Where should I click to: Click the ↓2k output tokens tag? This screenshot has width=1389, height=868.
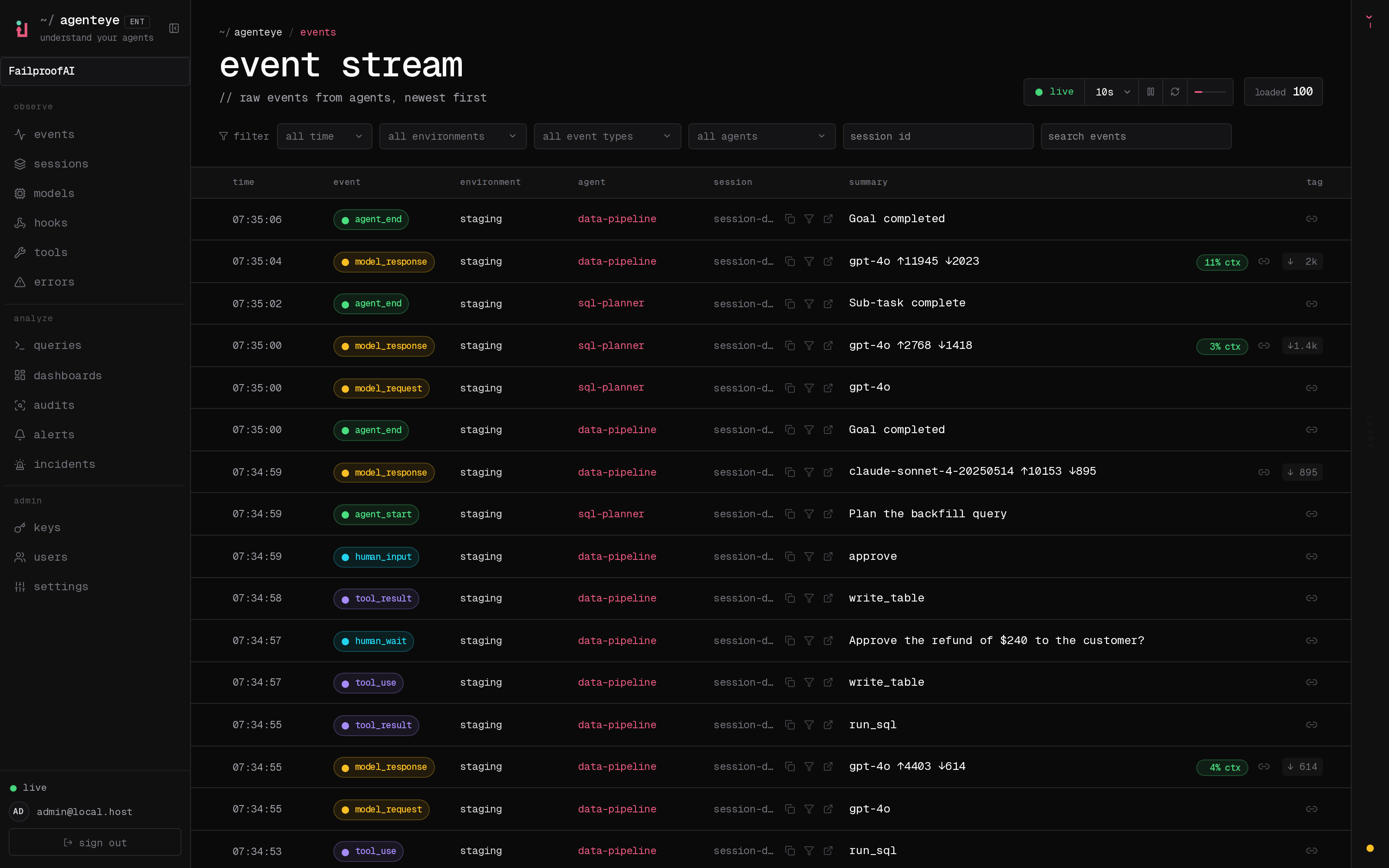pyautogui.click(x=1302, y=262)
